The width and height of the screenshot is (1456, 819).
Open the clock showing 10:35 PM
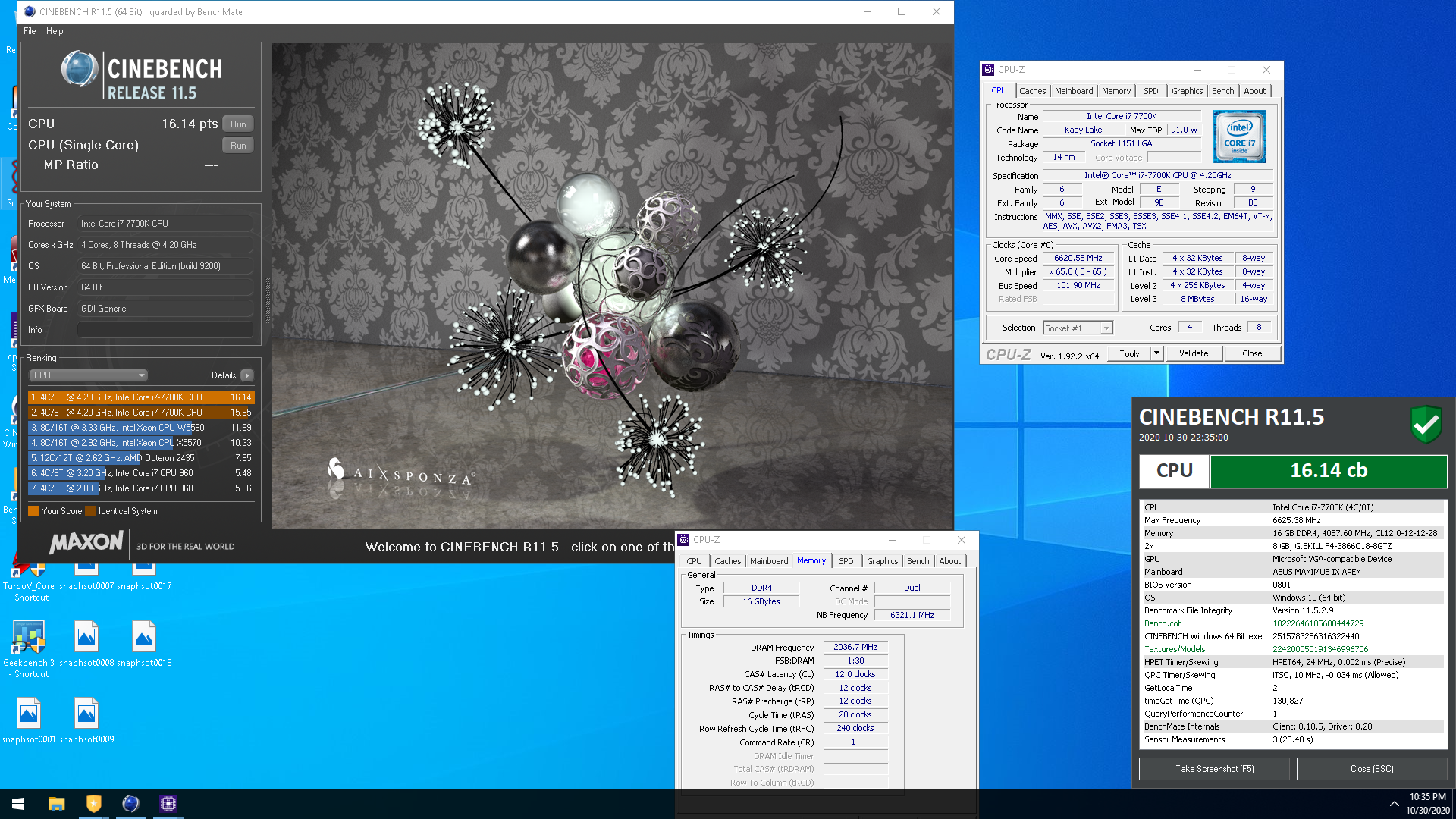click(1427, 804)
